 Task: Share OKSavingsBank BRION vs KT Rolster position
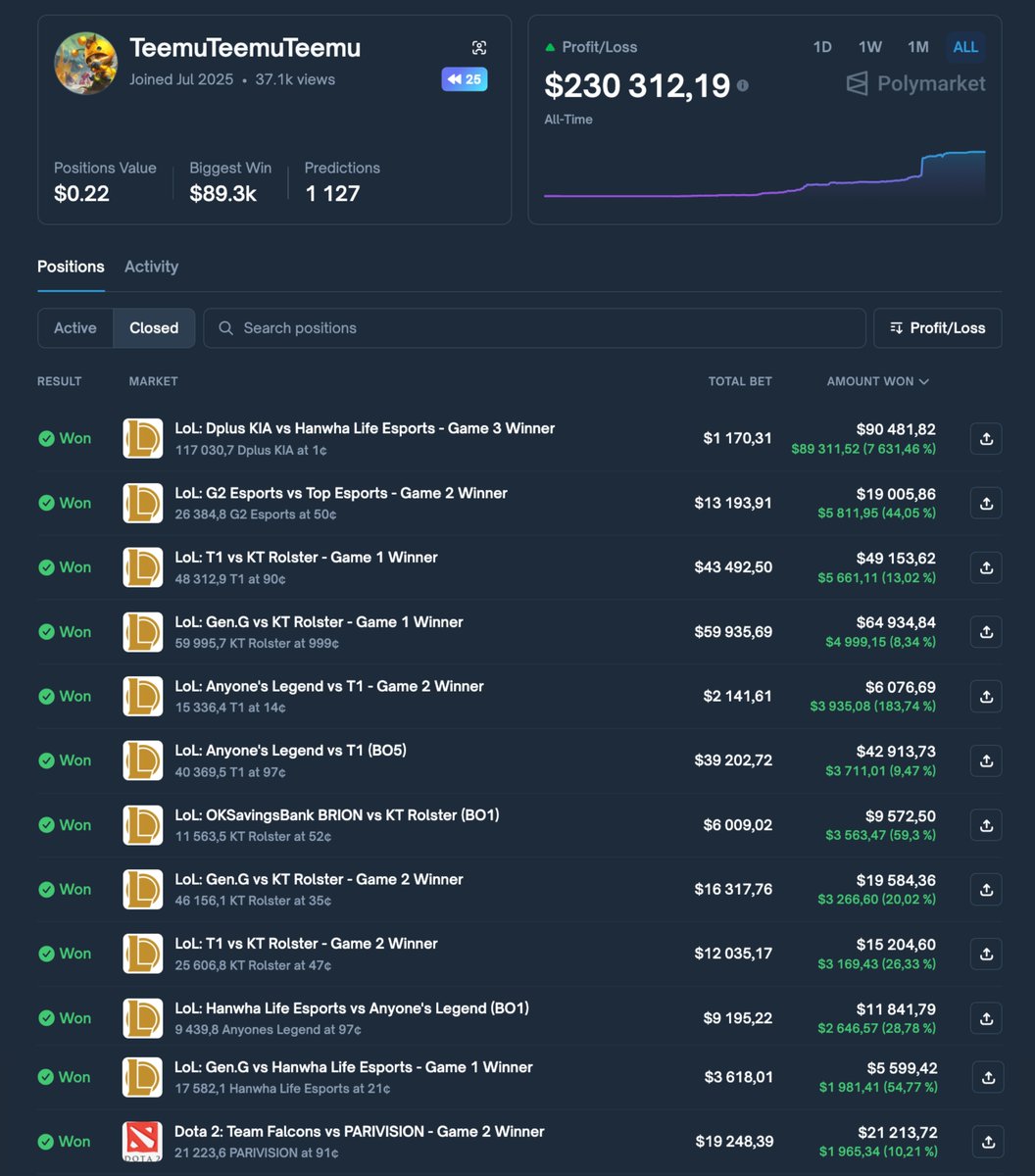(x=986, y=825)
